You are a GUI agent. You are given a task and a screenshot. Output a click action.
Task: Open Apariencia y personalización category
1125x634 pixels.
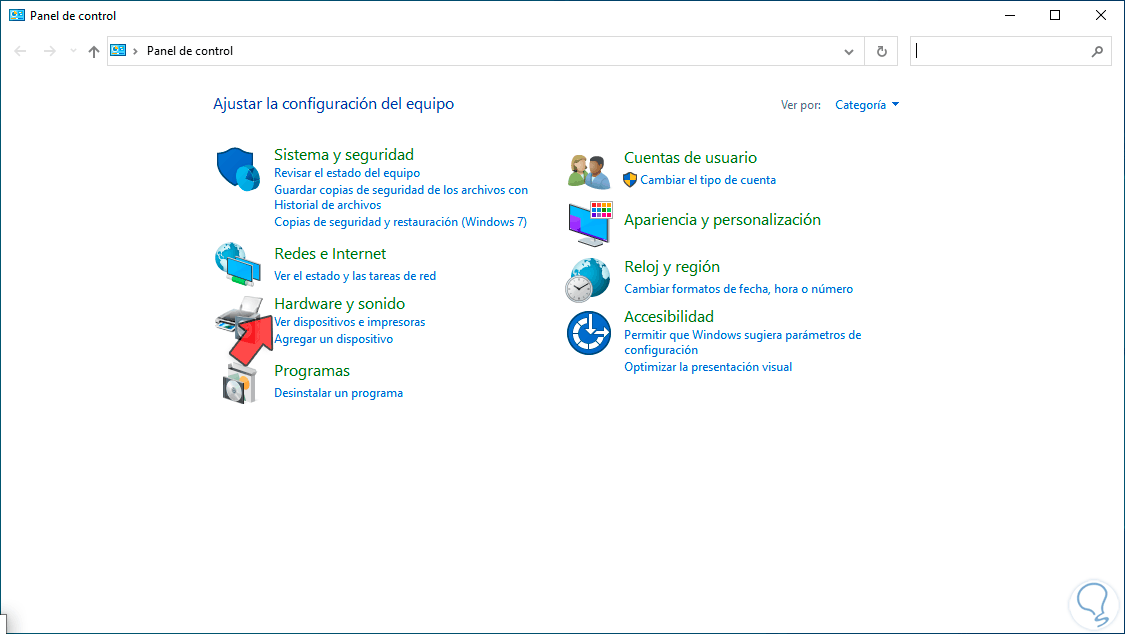(722, 219)
